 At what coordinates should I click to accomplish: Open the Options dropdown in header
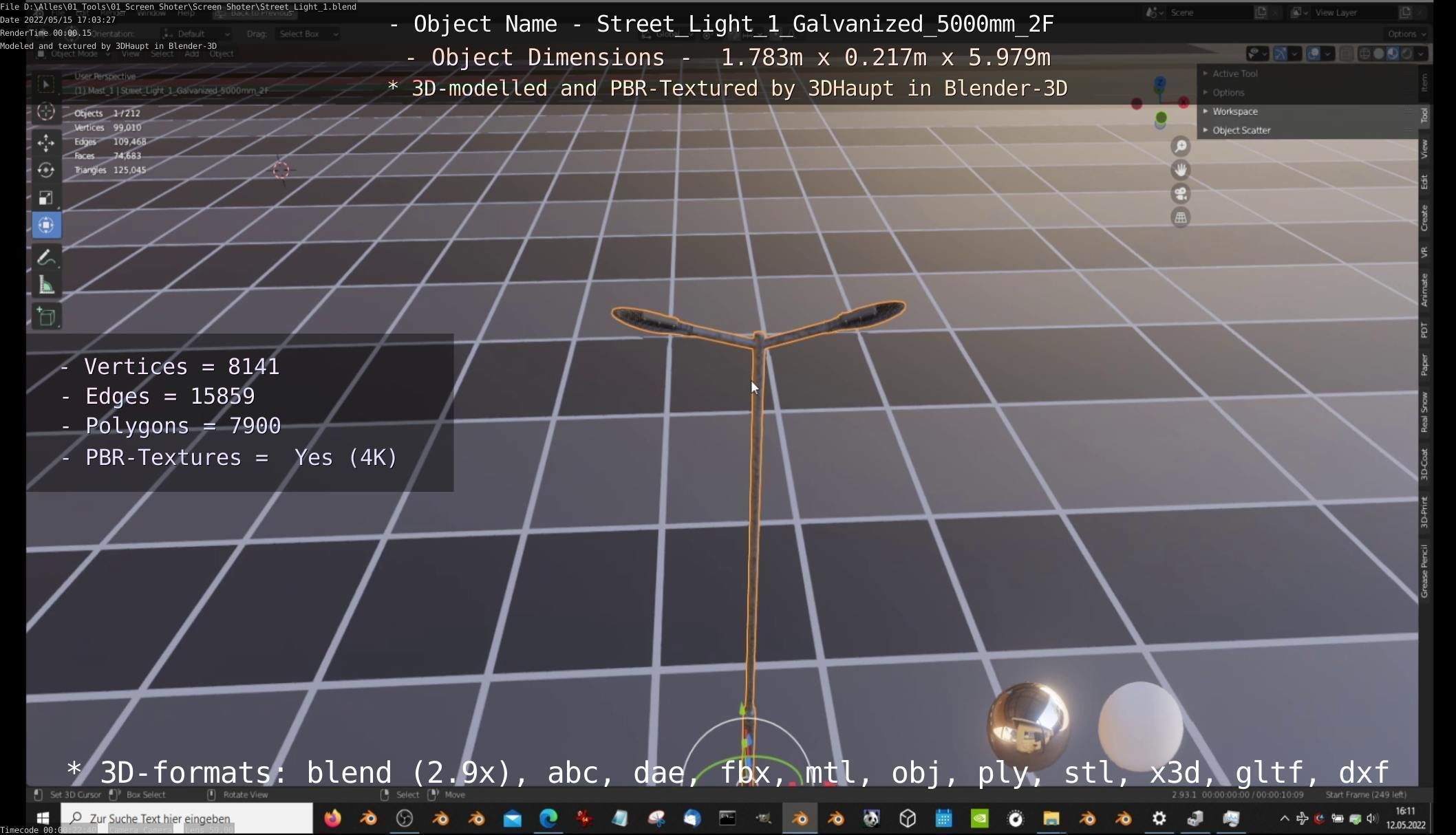tap(1406, 34)
